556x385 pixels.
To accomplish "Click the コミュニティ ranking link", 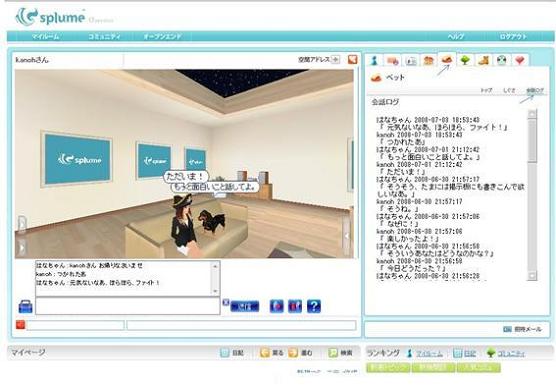I will click(511, 353).
